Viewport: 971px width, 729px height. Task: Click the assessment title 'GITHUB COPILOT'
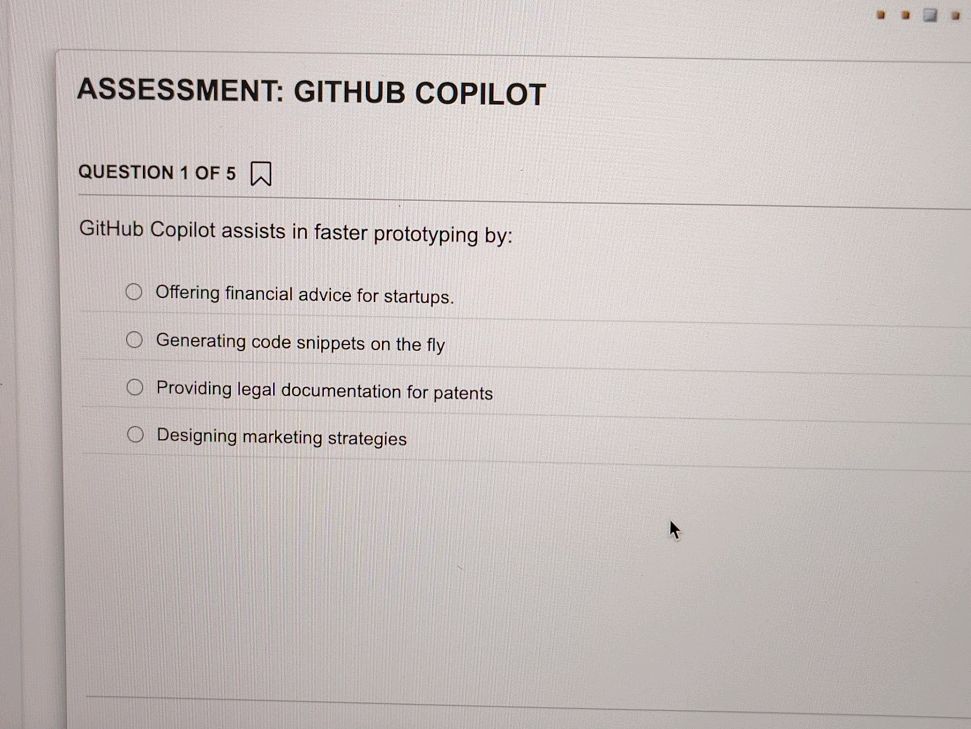pyautogui.click(x=311, y=92)
